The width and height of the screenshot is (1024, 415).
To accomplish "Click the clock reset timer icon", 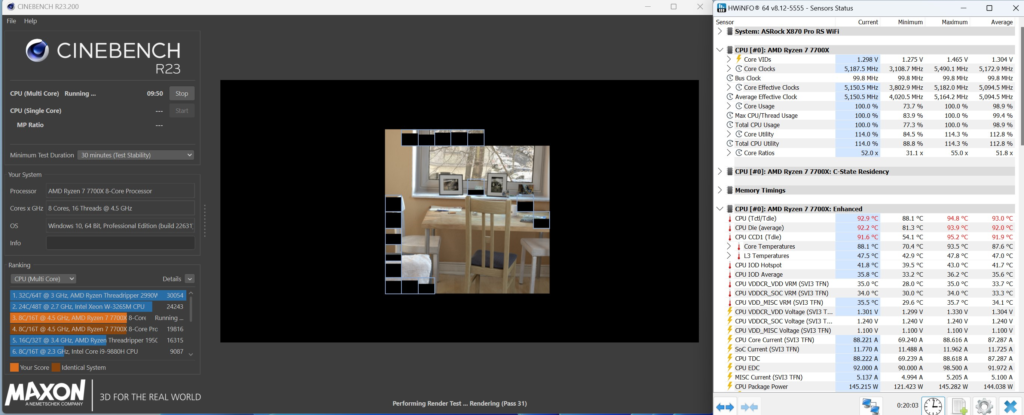I will tap(931, 404).
